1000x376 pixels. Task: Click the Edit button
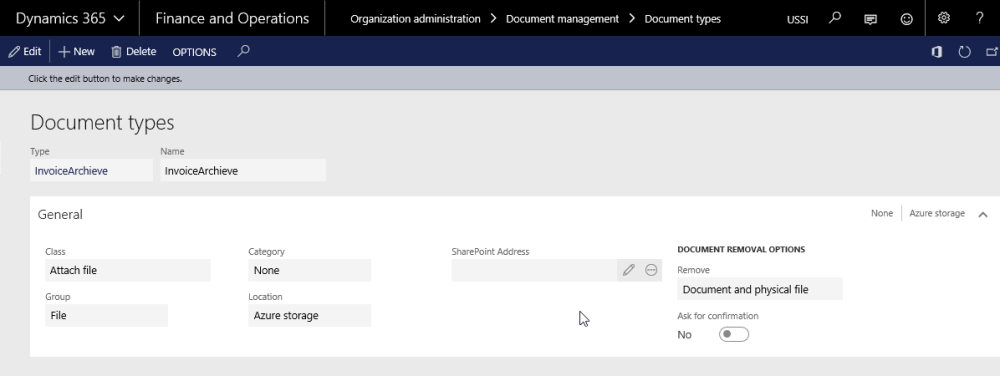pyautogui.click(x=25, y=52)
